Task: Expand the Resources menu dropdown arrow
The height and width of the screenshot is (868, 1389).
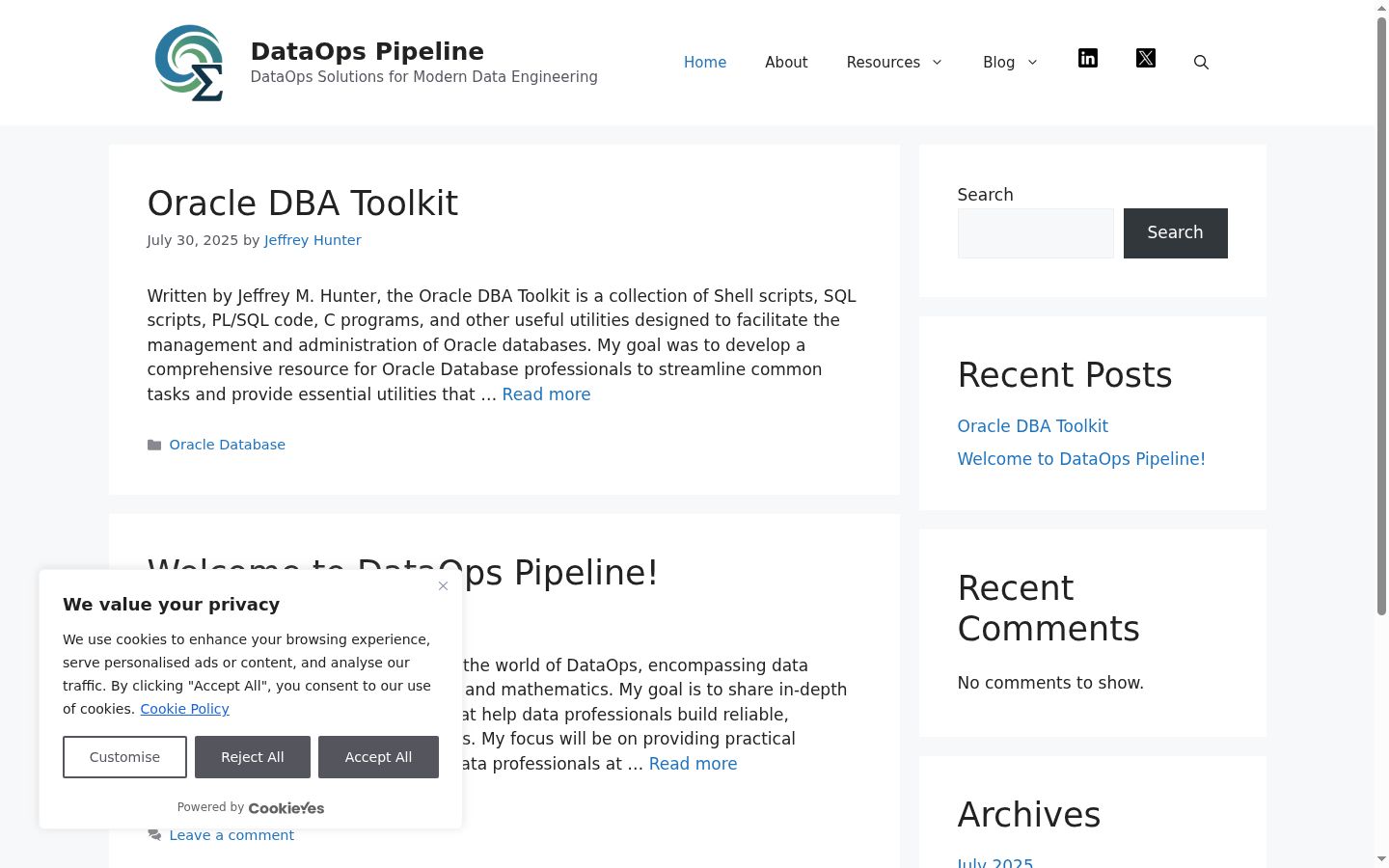Action: pyautogui.click(x=936, y=63)
